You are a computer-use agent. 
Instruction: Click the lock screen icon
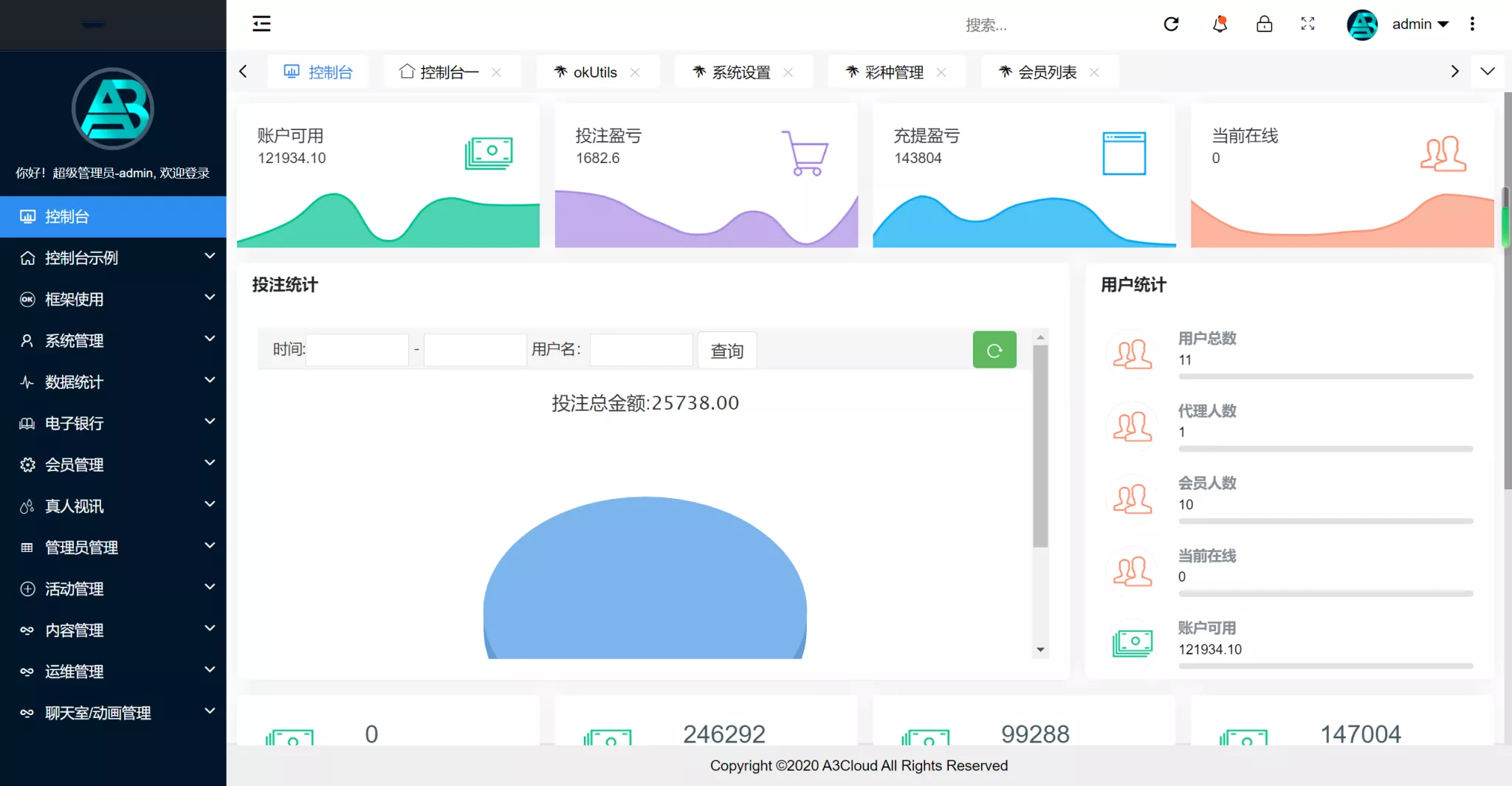coord(1264,24)
